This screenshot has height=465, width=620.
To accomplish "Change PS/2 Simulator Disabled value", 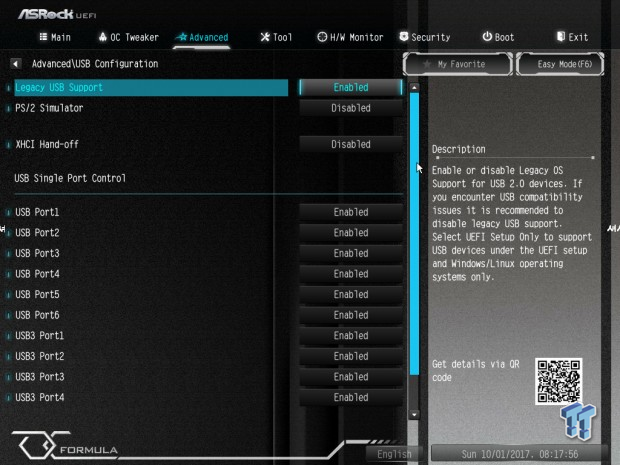I will [351, 108].
